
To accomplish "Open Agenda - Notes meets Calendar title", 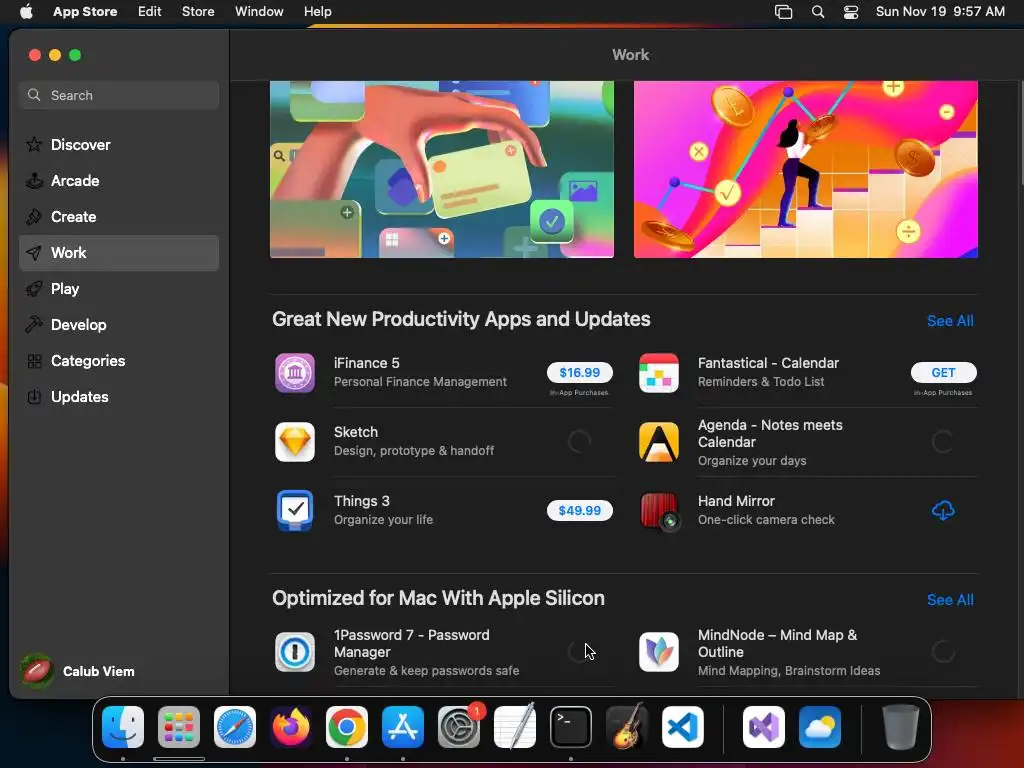I will pos(770,434).
